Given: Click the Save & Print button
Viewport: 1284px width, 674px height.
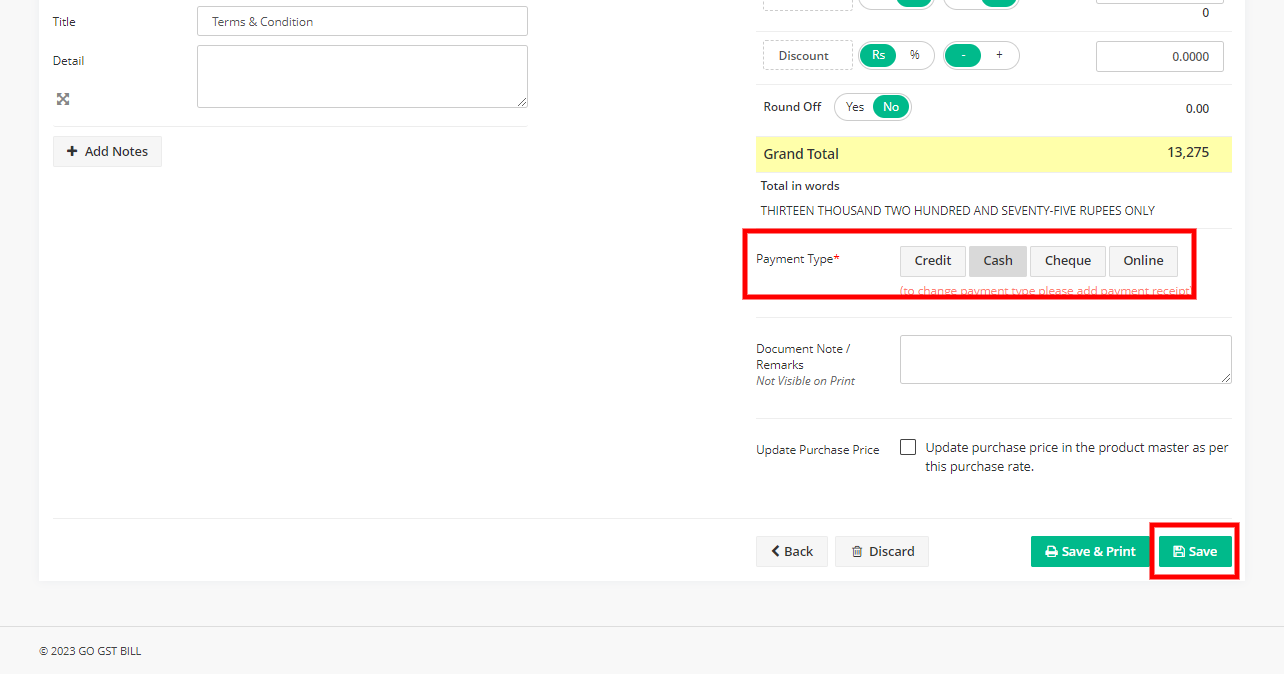Looking at the screenshot, I should (1090, 551).
